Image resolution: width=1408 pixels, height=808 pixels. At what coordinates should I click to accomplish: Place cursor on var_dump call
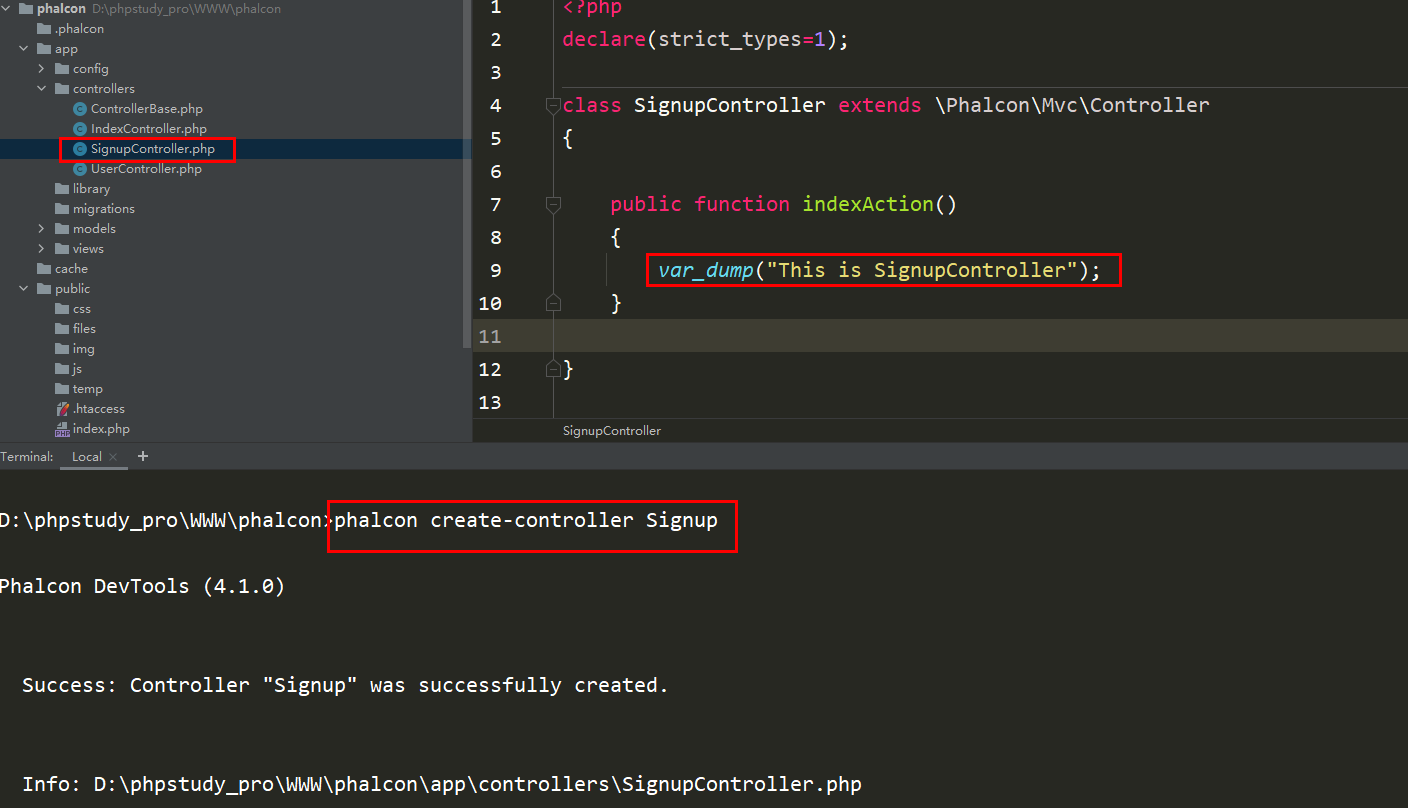(705, 270)
